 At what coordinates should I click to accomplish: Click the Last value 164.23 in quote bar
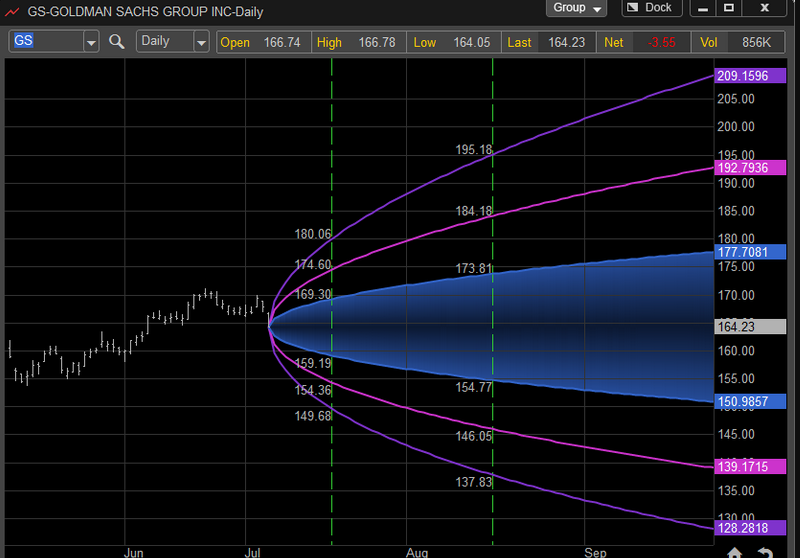(566, 42)
